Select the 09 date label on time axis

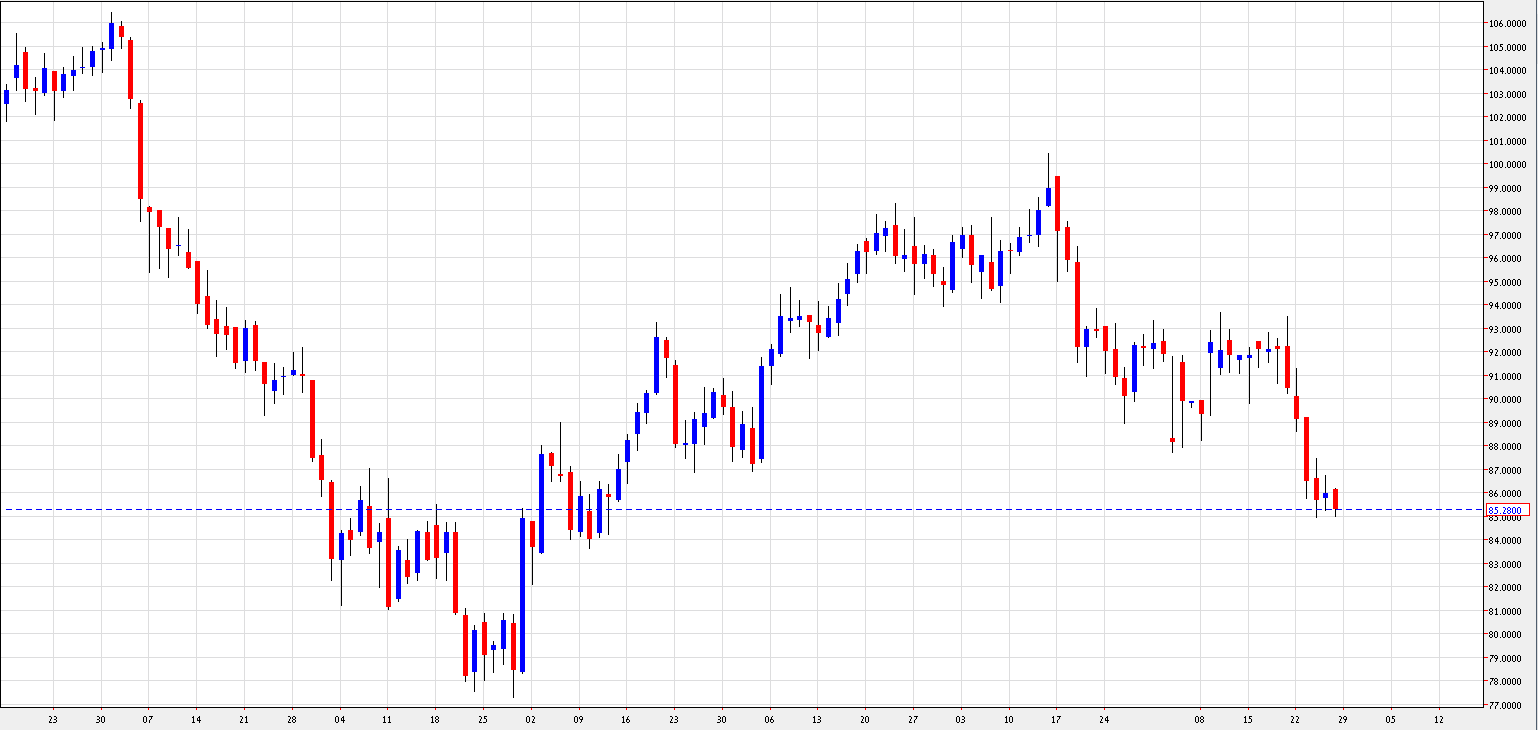(579, 719)
